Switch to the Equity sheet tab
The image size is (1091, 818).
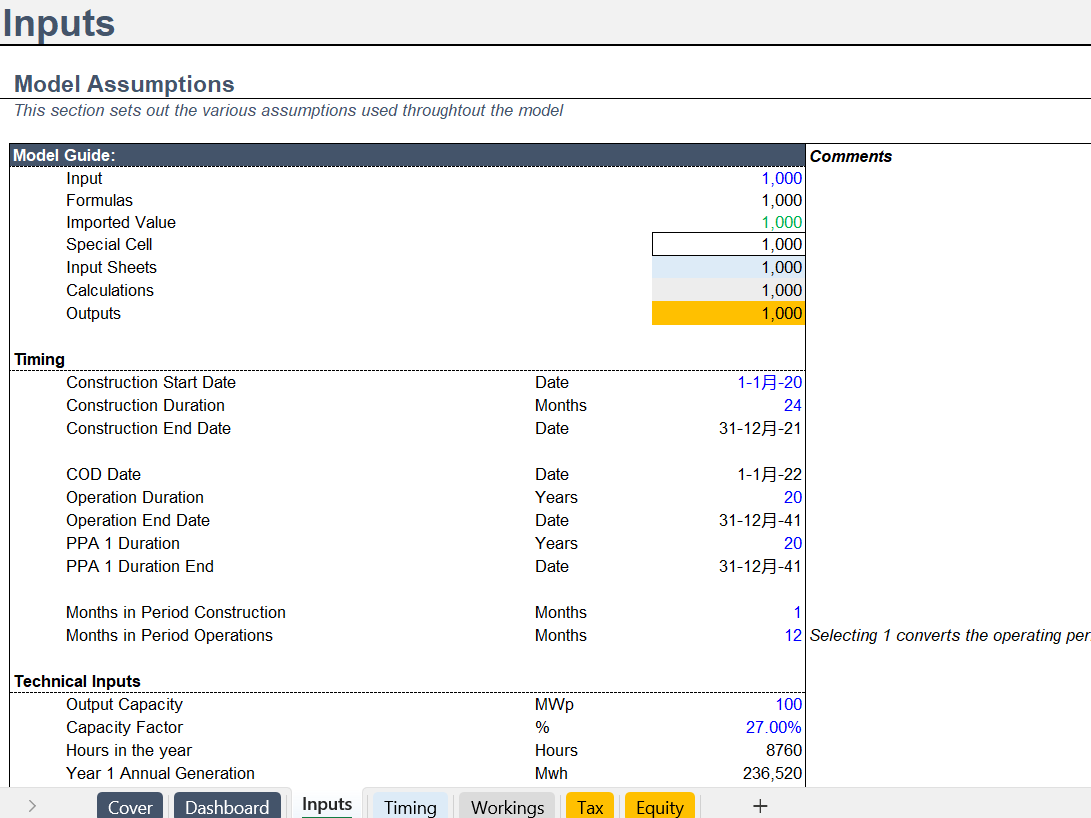point(659,807)
